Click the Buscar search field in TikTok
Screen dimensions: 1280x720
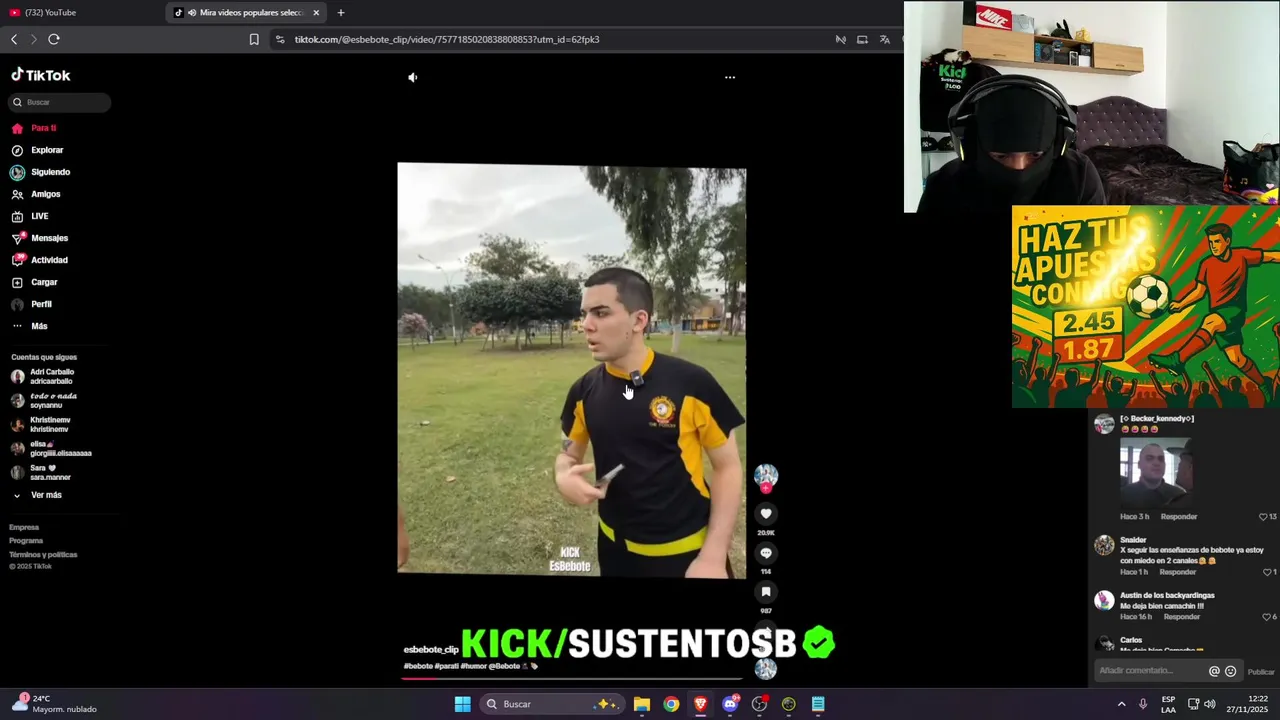(60, 102)
